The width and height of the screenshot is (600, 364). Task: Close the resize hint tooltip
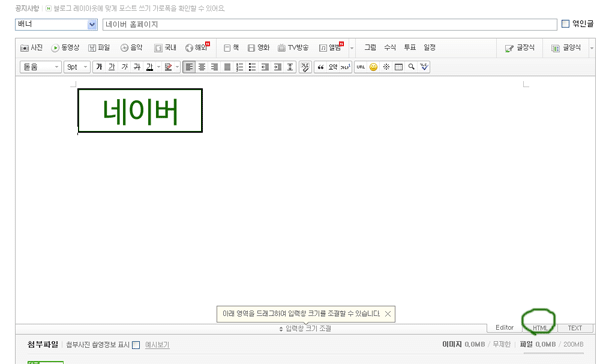click(388, 314)
